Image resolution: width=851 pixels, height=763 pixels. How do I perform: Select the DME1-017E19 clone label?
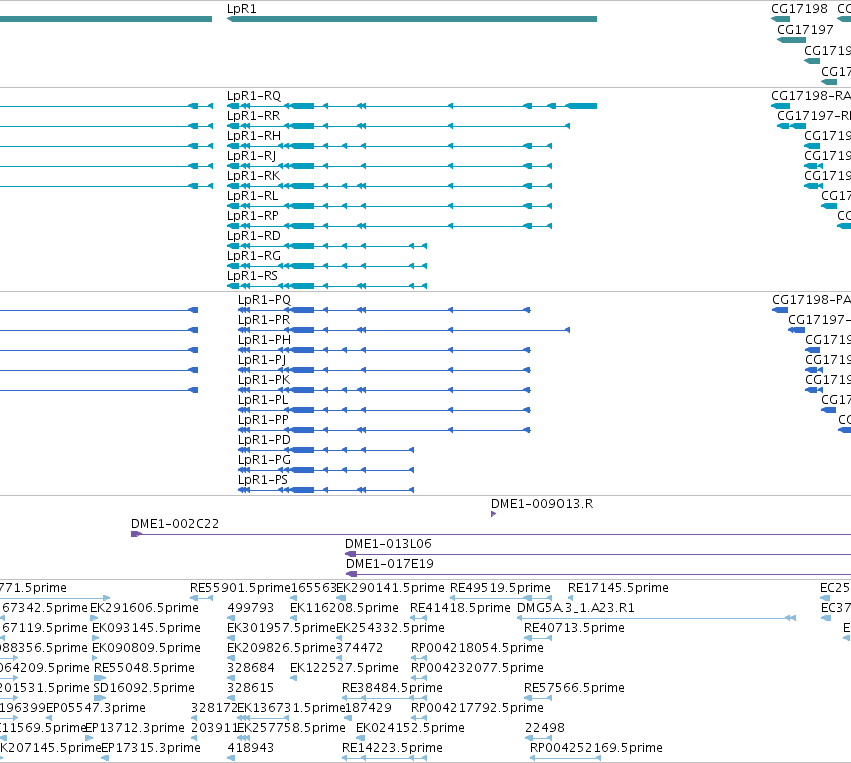click(390, 564)
